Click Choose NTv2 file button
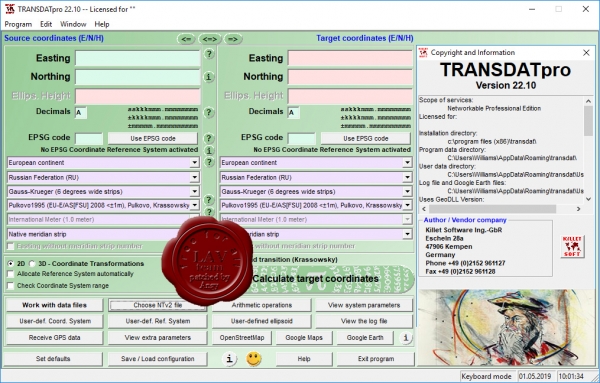The height and width of the screenshot is (383, 600). point(158,305)
